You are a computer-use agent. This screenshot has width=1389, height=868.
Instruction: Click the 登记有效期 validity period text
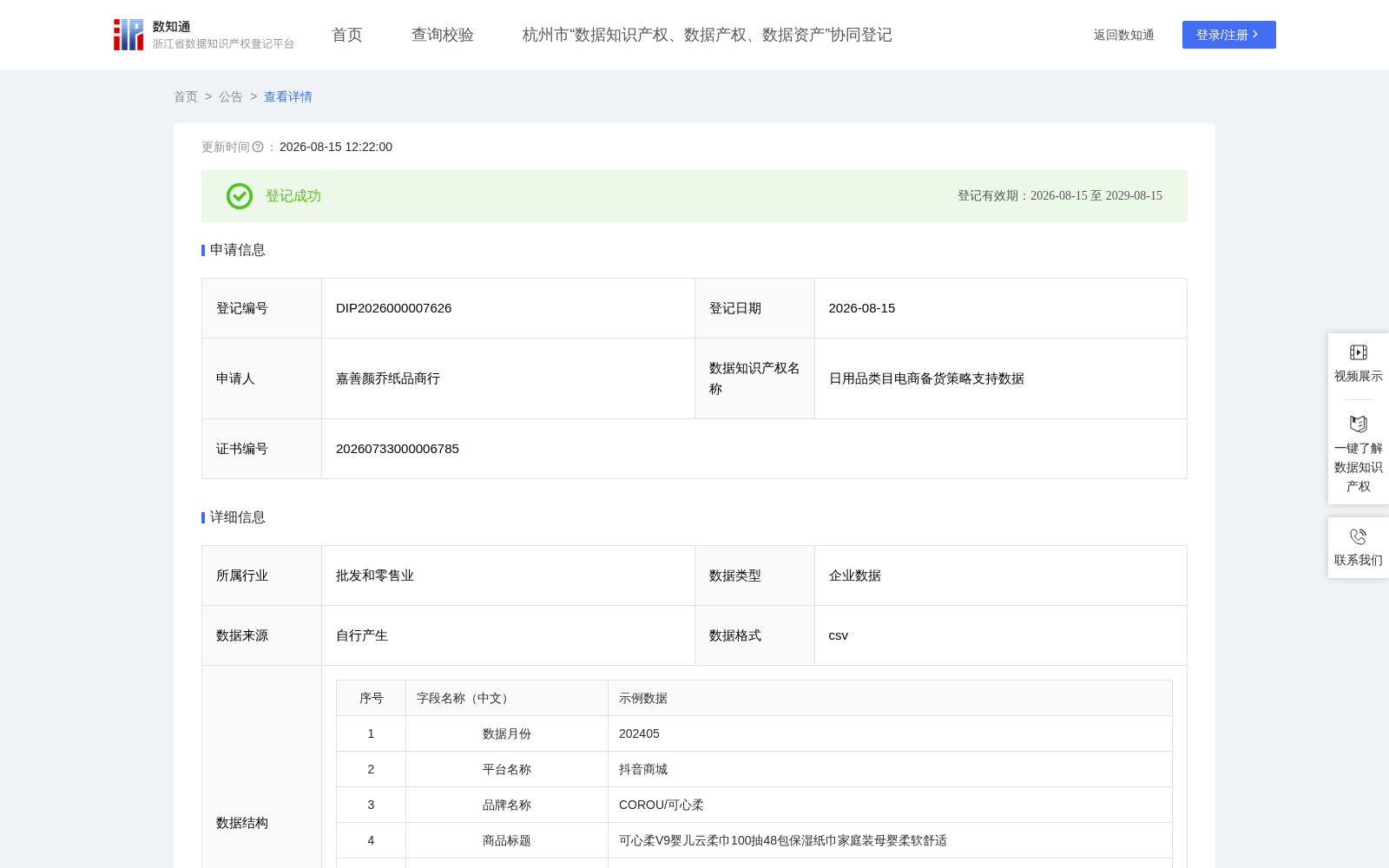1060,196
